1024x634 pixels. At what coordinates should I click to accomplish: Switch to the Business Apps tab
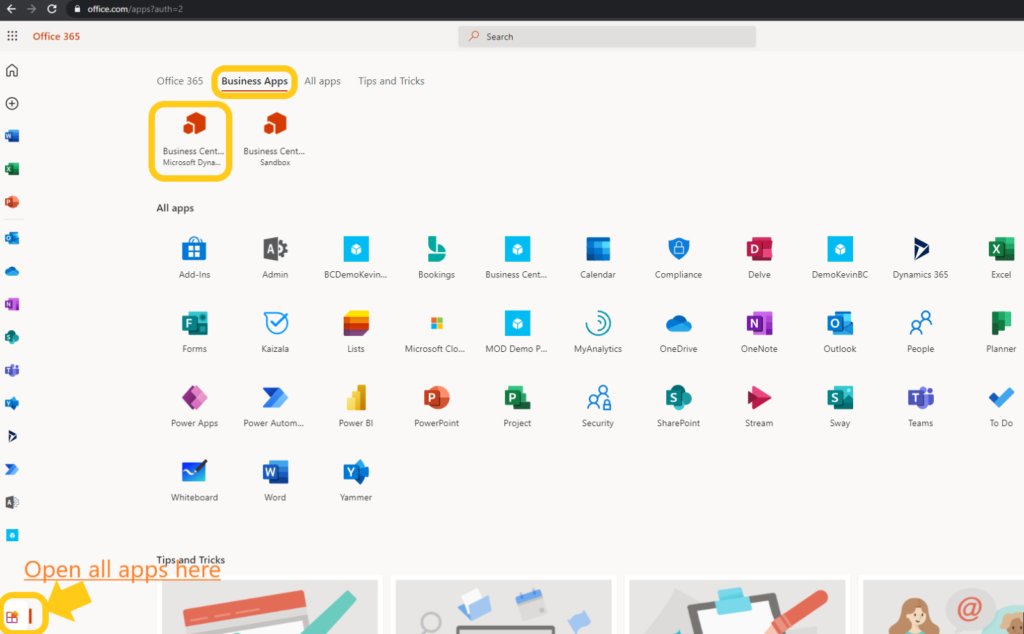pos(254,81)
